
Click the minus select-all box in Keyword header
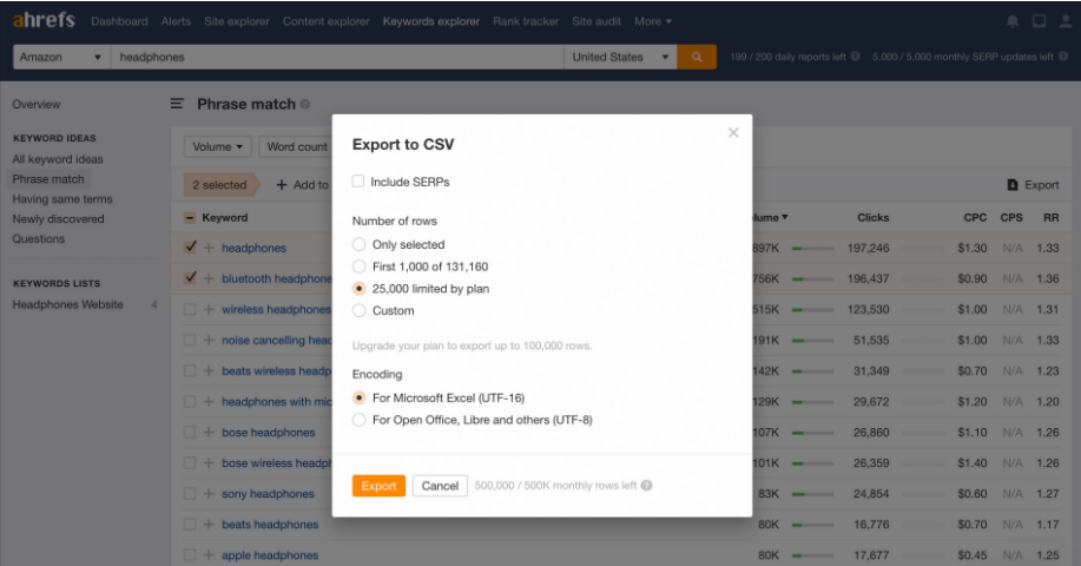coord(190,218)
